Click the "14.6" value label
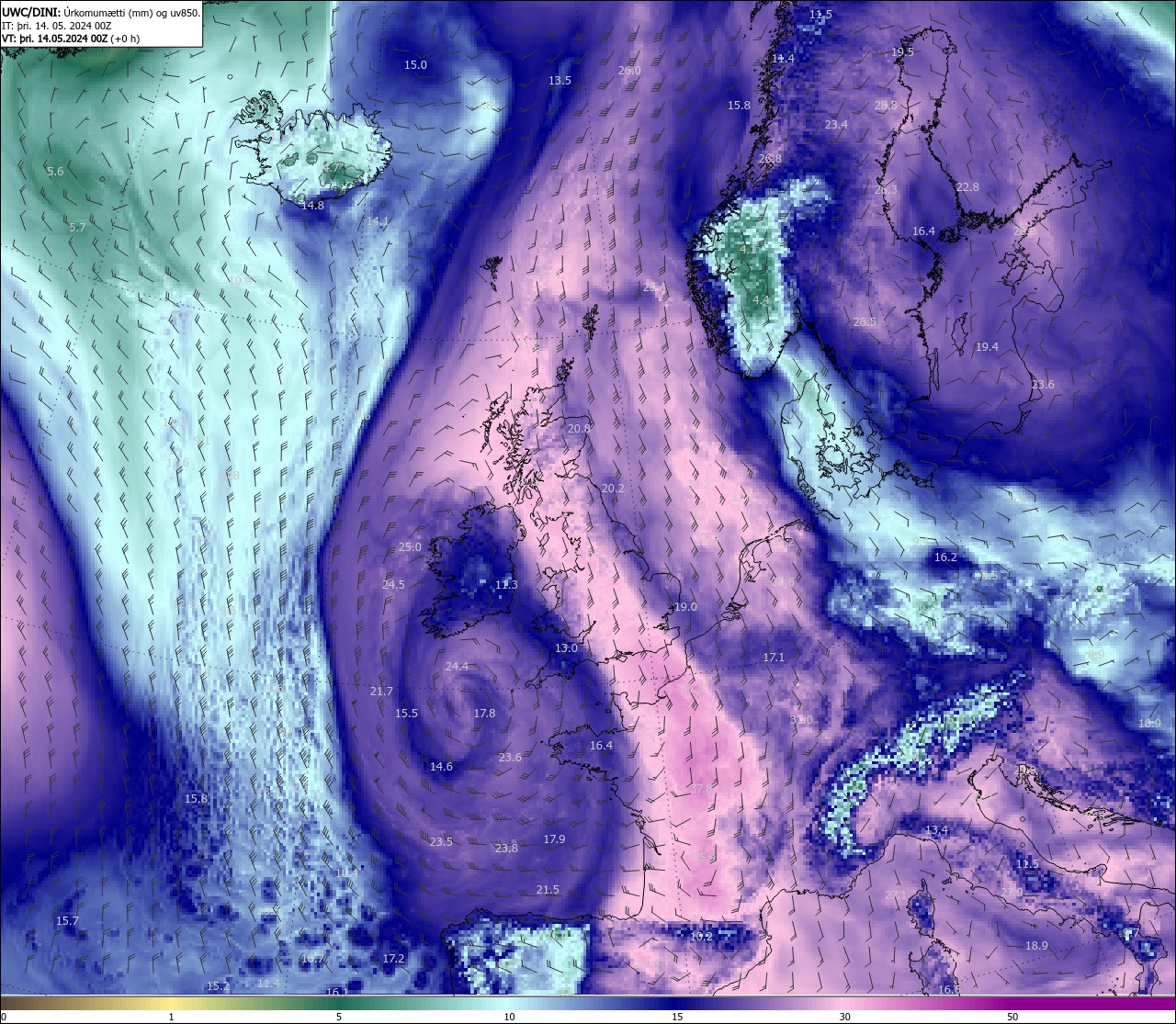1176x1024 pixels. coord(441,767)
